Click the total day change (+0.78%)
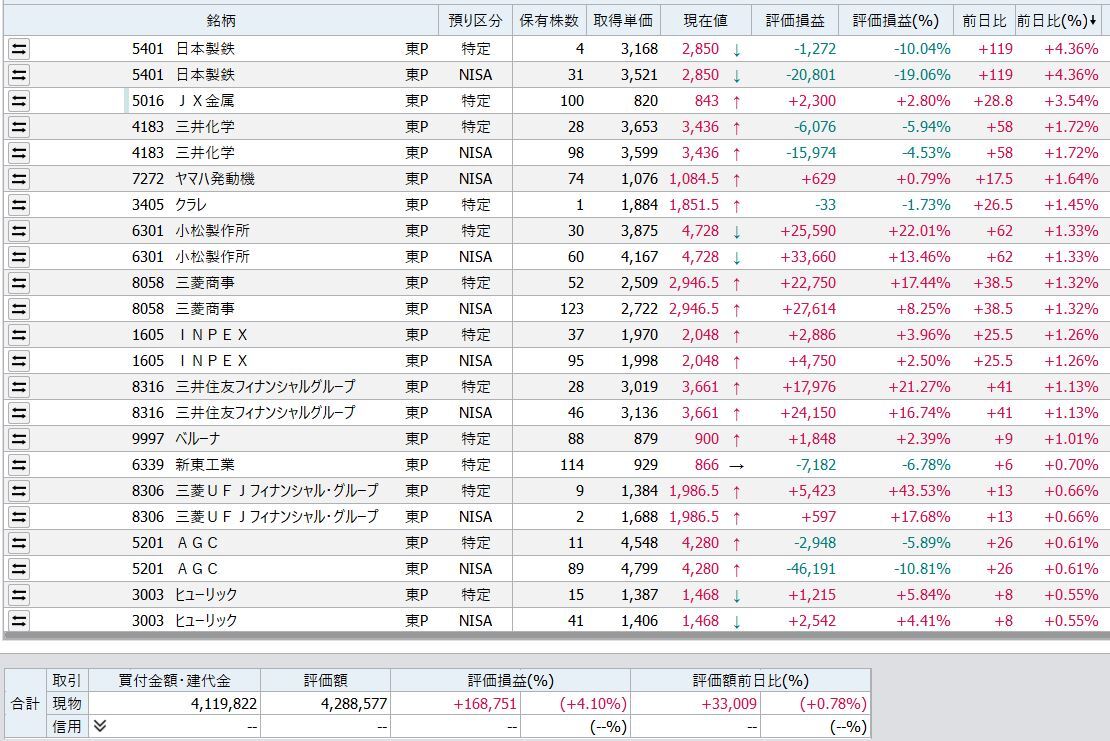 pyautogui.click(x=833, y=703)
